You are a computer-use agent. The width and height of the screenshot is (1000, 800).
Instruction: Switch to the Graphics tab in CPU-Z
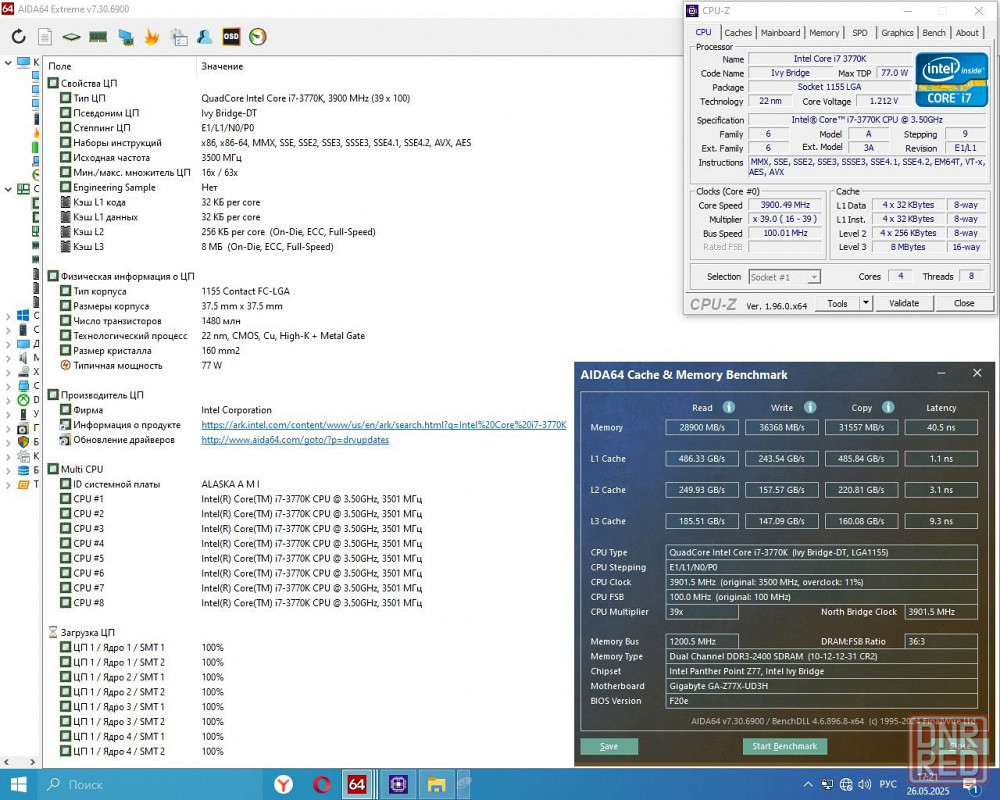tap(897, 33)
